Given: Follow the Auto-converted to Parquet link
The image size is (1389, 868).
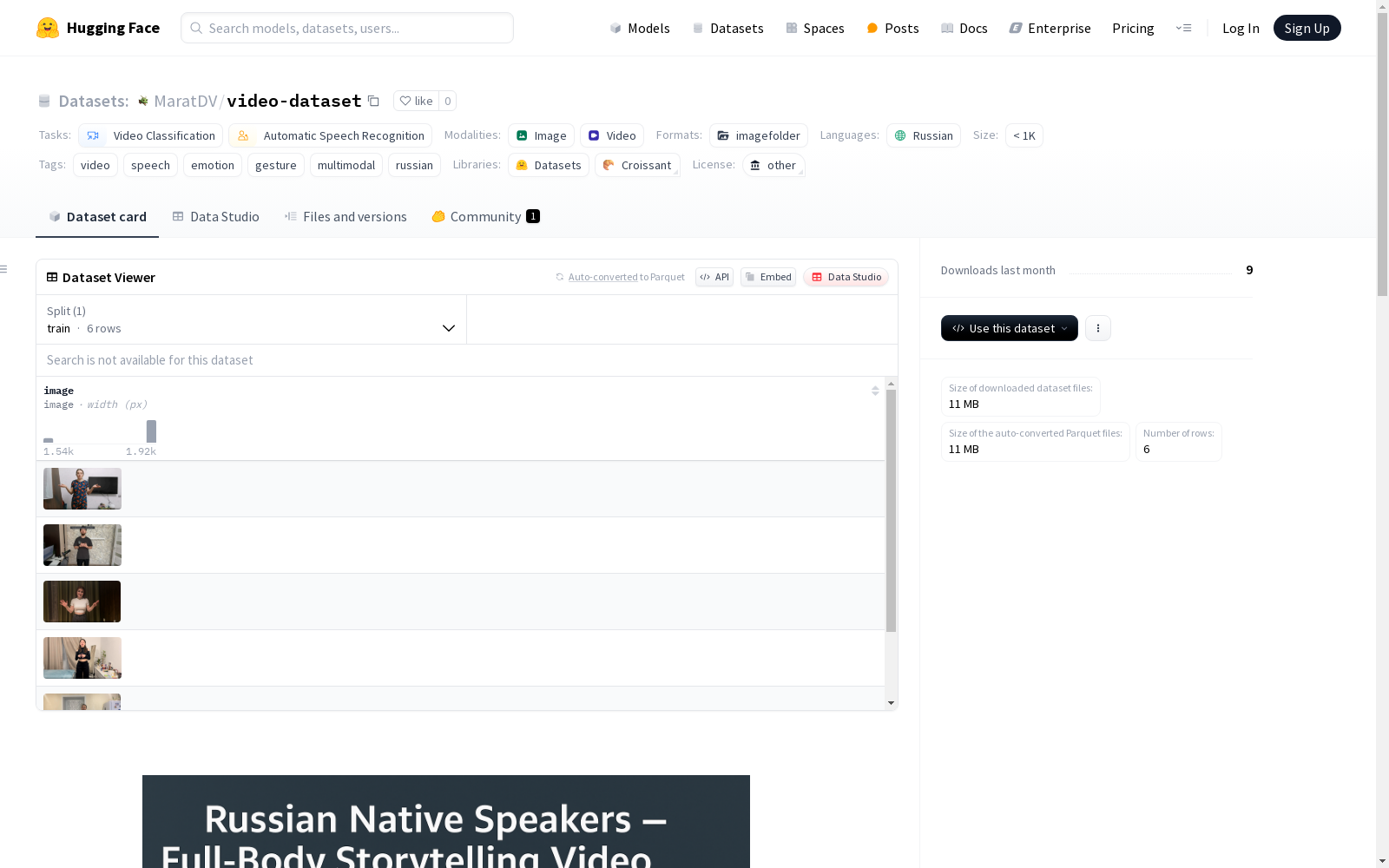Looking at the screenshot, I should (602, 277).
